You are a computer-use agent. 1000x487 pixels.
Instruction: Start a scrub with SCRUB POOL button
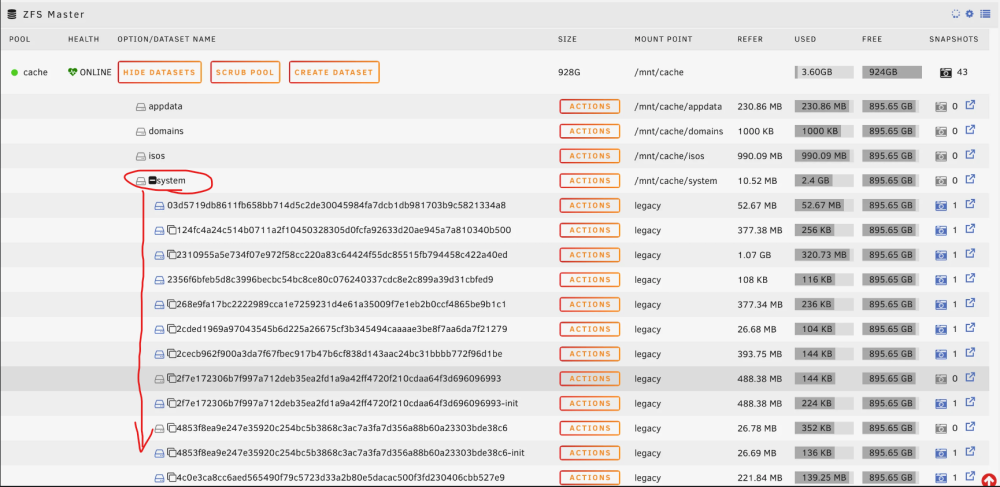245,72
